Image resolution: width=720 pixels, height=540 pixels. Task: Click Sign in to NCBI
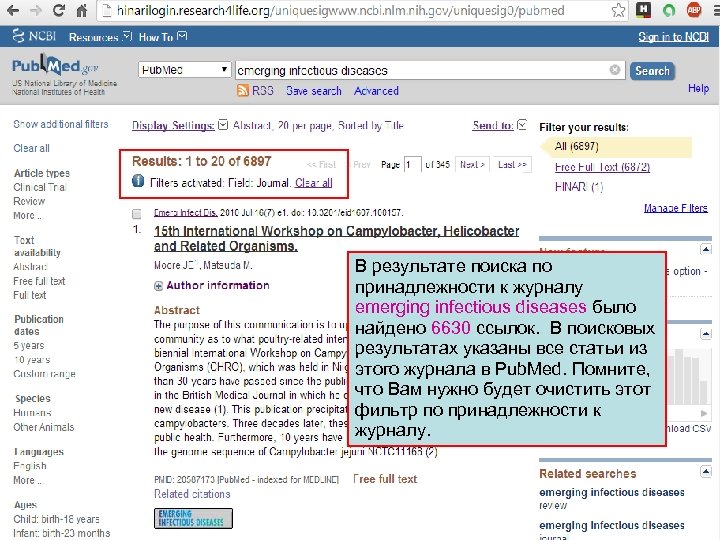coord(673,37)
